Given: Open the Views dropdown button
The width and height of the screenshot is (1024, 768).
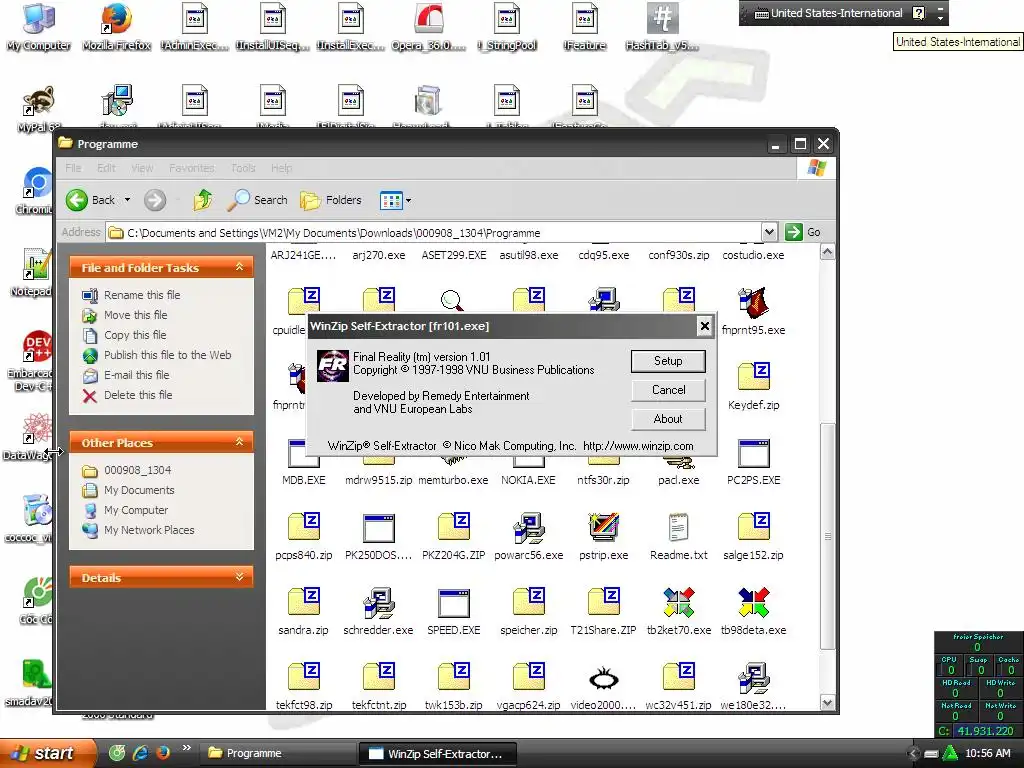Looking at the screenshot, I should coord(395,200).
